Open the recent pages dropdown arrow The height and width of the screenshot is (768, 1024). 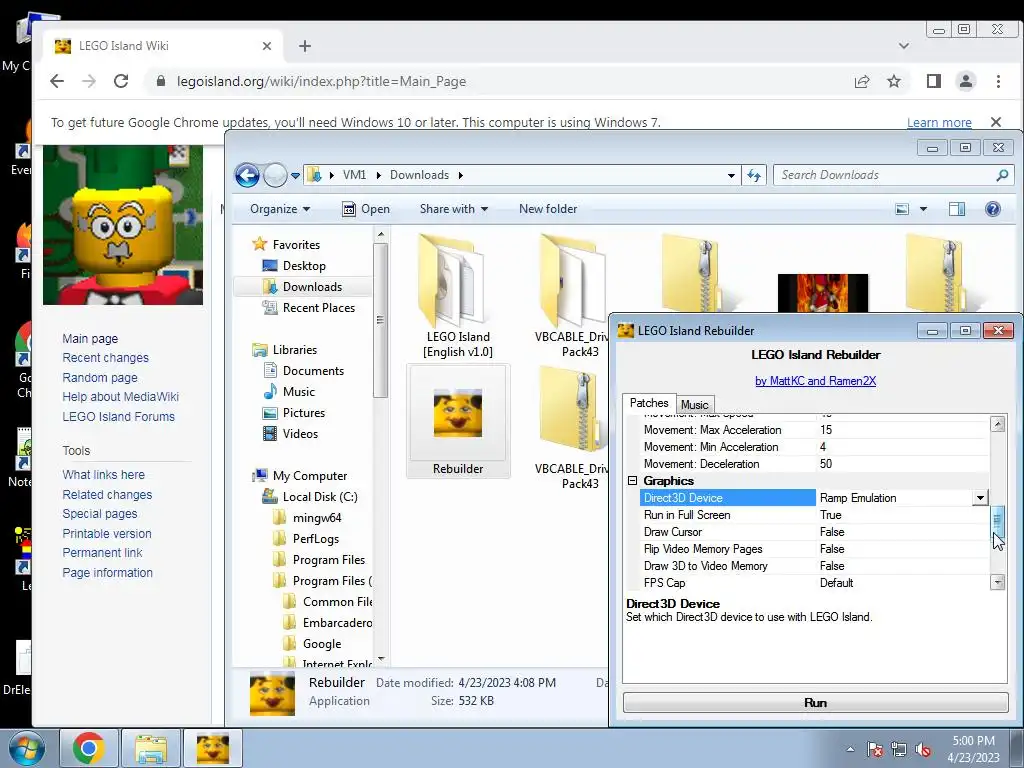tap(295, 175)
